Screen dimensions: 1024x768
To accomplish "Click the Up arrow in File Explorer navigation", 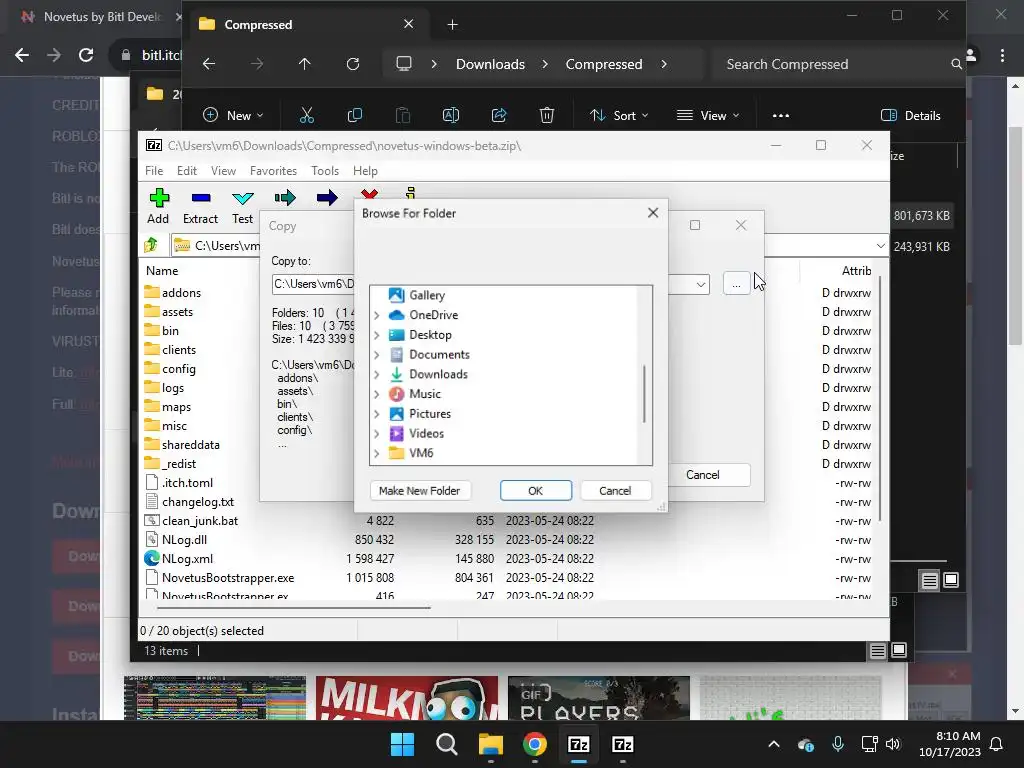I will (x=304, y=64).
